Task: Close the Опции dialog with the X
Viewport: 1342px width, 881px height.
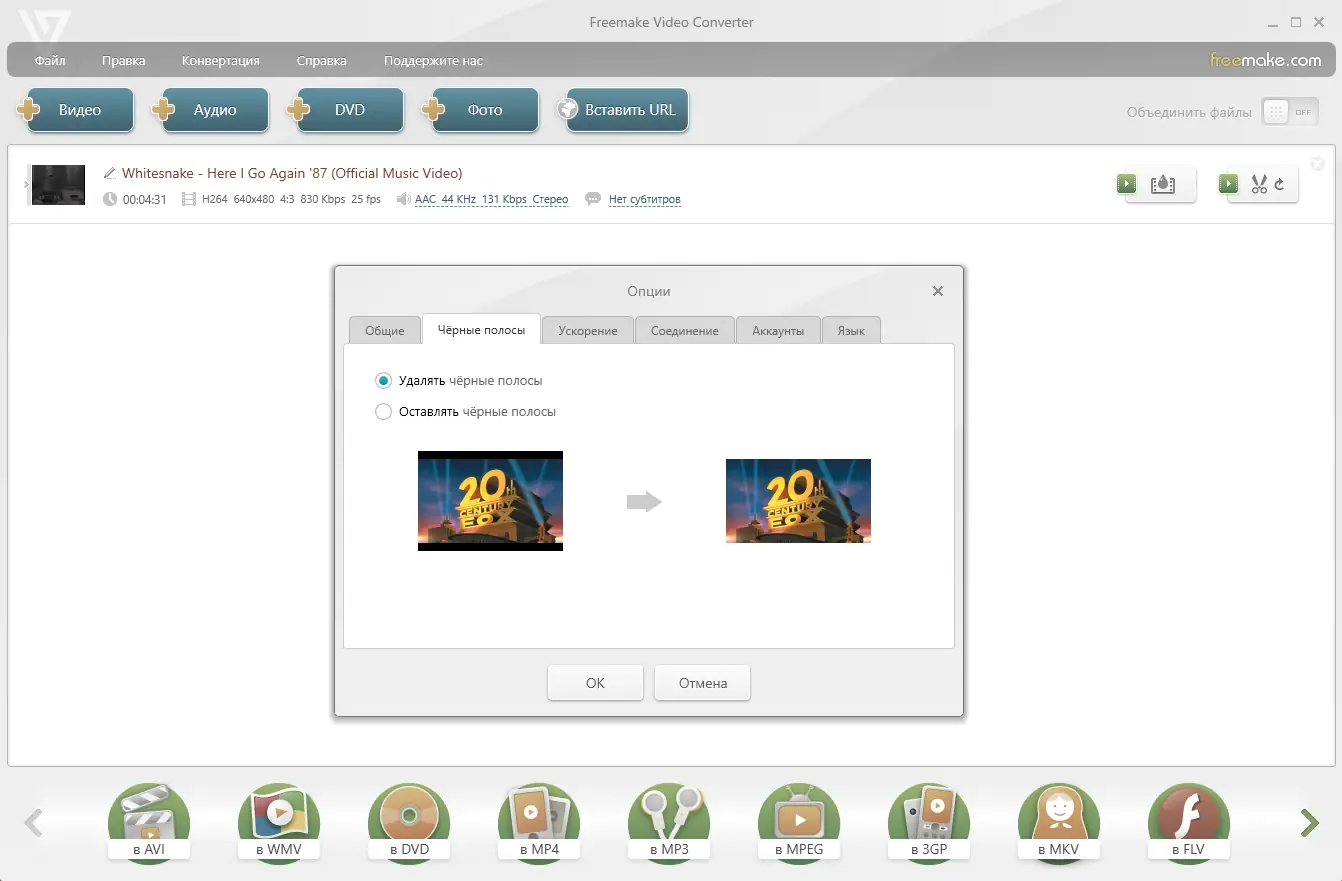Action: click(938, 291)
